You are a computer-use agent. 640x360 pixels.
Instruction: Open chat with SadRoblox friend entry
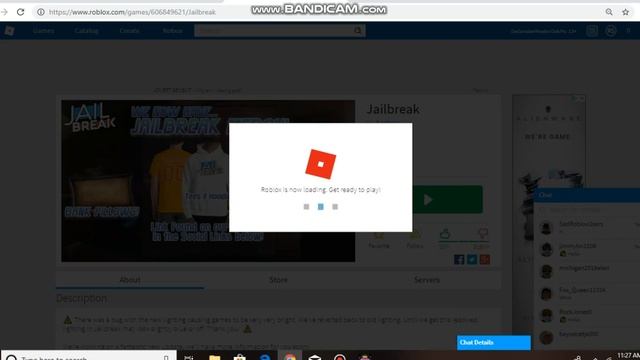pos(587,227)
